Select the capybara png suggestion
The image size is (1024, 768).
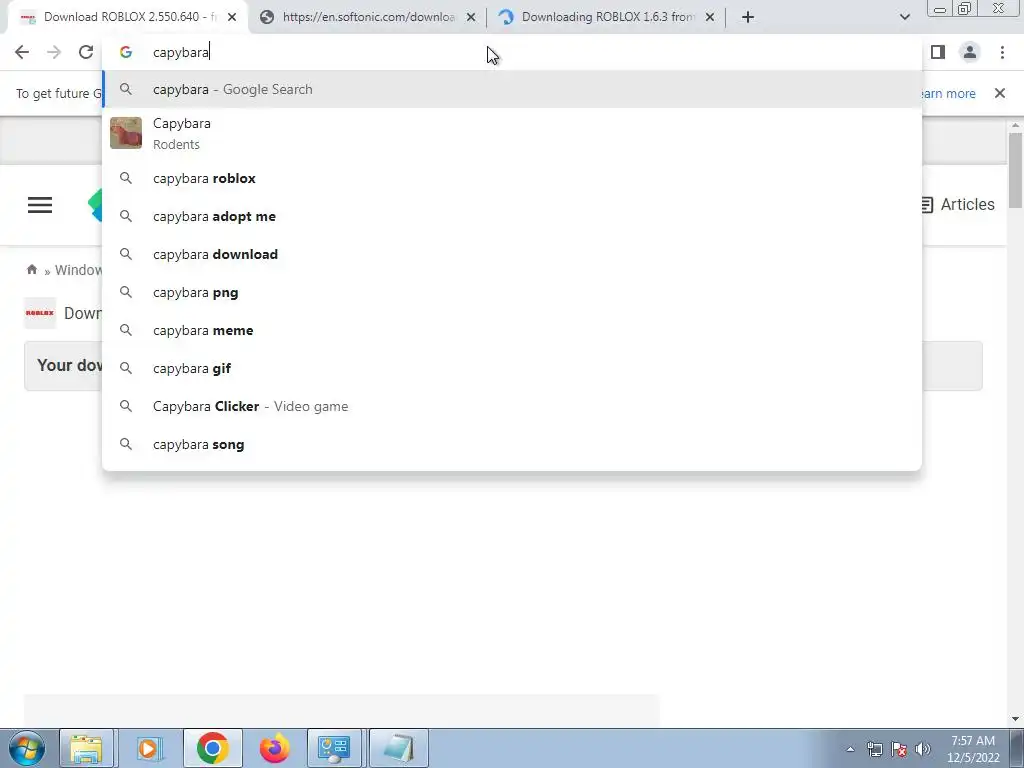(512, 293)
